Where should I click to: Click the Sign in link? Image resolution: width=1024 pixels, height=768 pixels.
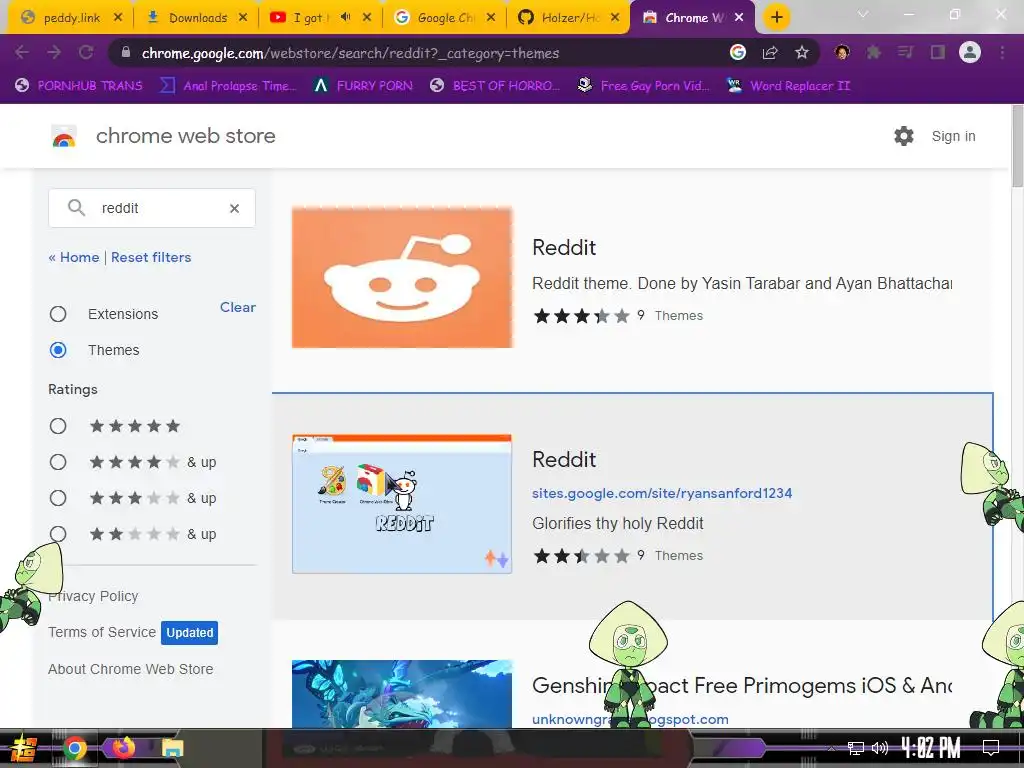953,136
